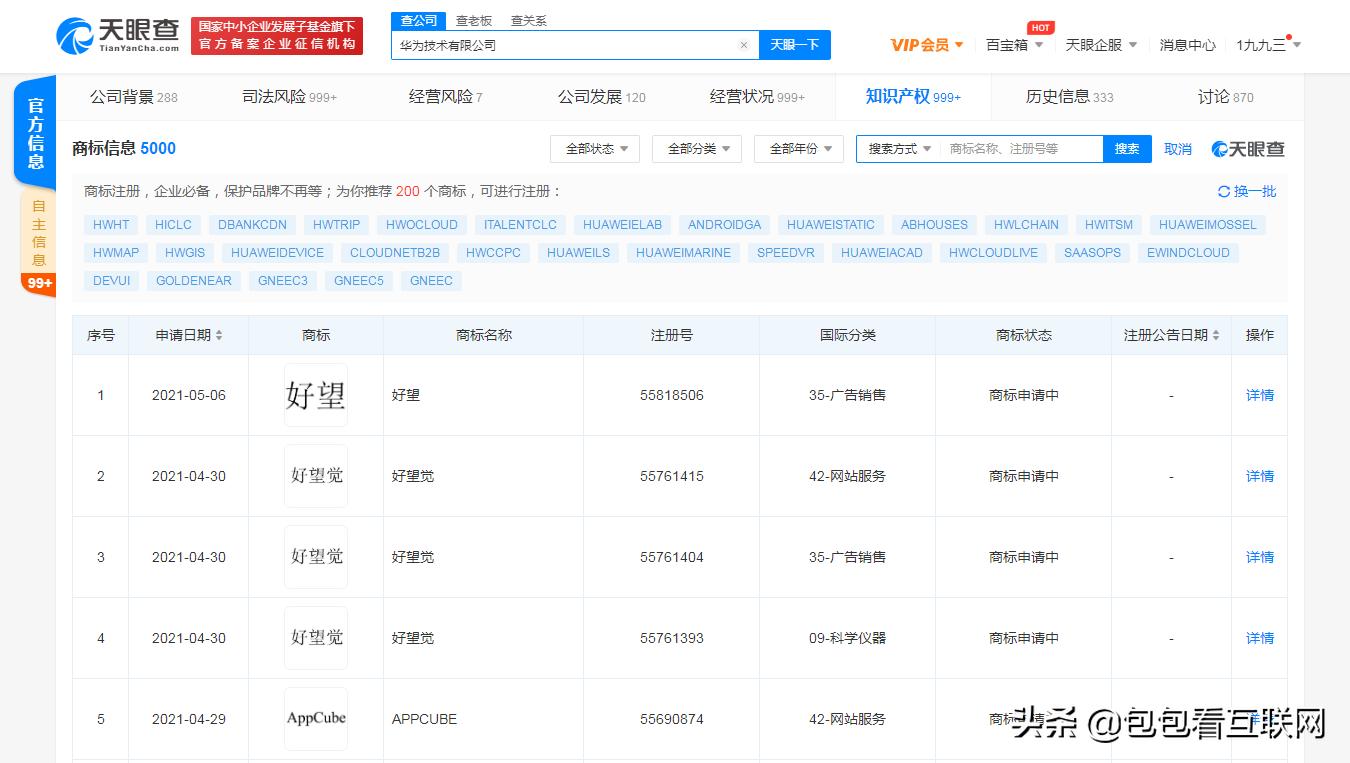Click the 百宝箱 toolbox with HOT badge
Screen dimensions: 1350x763
tap(1009, 44)
